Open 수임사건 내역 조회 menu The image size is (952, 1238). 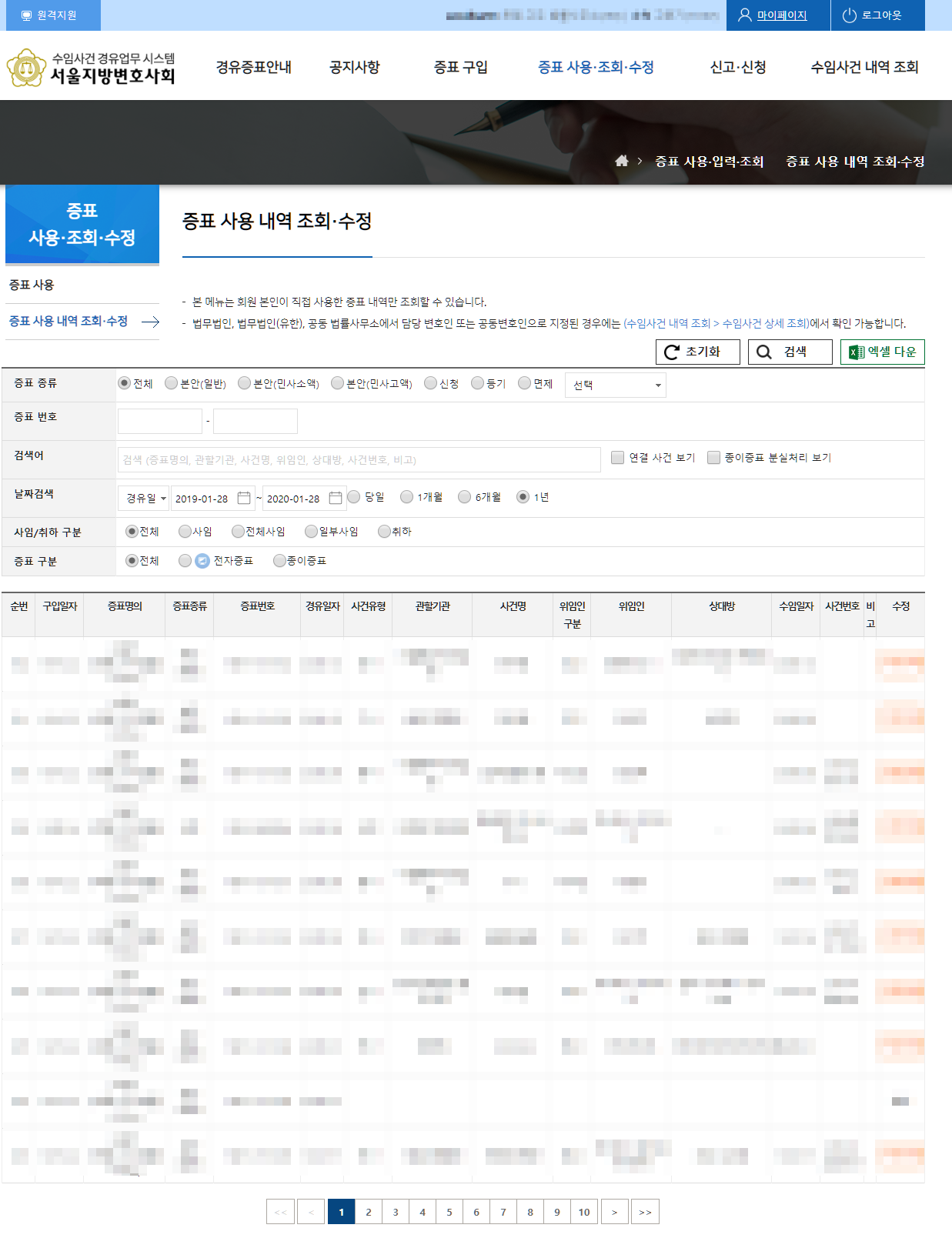pos(863,67)
